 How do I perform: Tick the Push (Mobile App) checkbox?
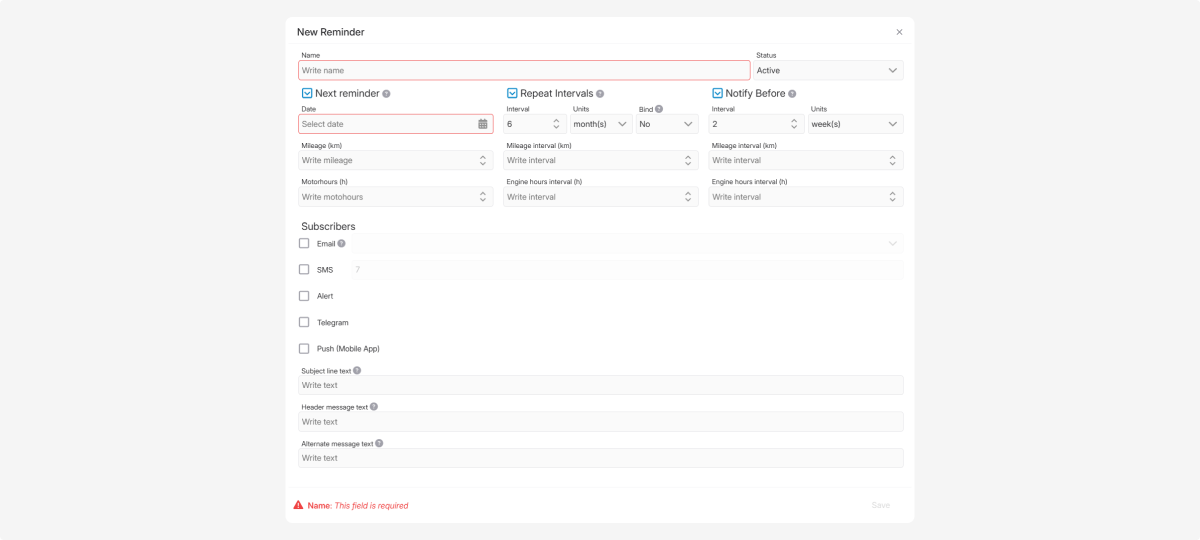tap(304, 349)
